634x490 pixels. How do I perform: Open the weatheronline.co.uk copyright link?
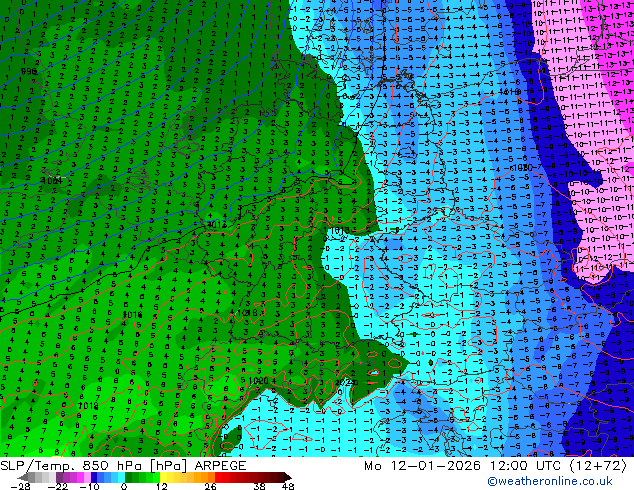click(x=549, y=481)
